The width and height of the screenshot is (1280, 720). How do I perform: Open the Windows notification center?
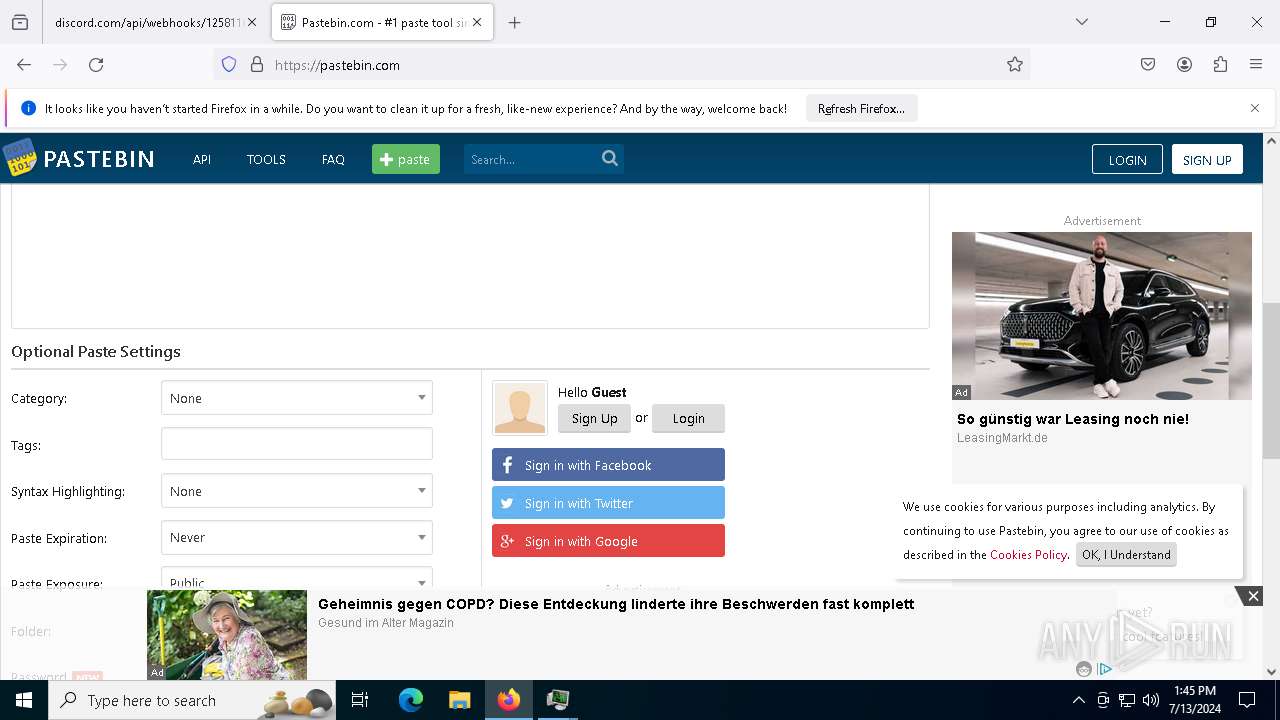tap(1247, 700)
